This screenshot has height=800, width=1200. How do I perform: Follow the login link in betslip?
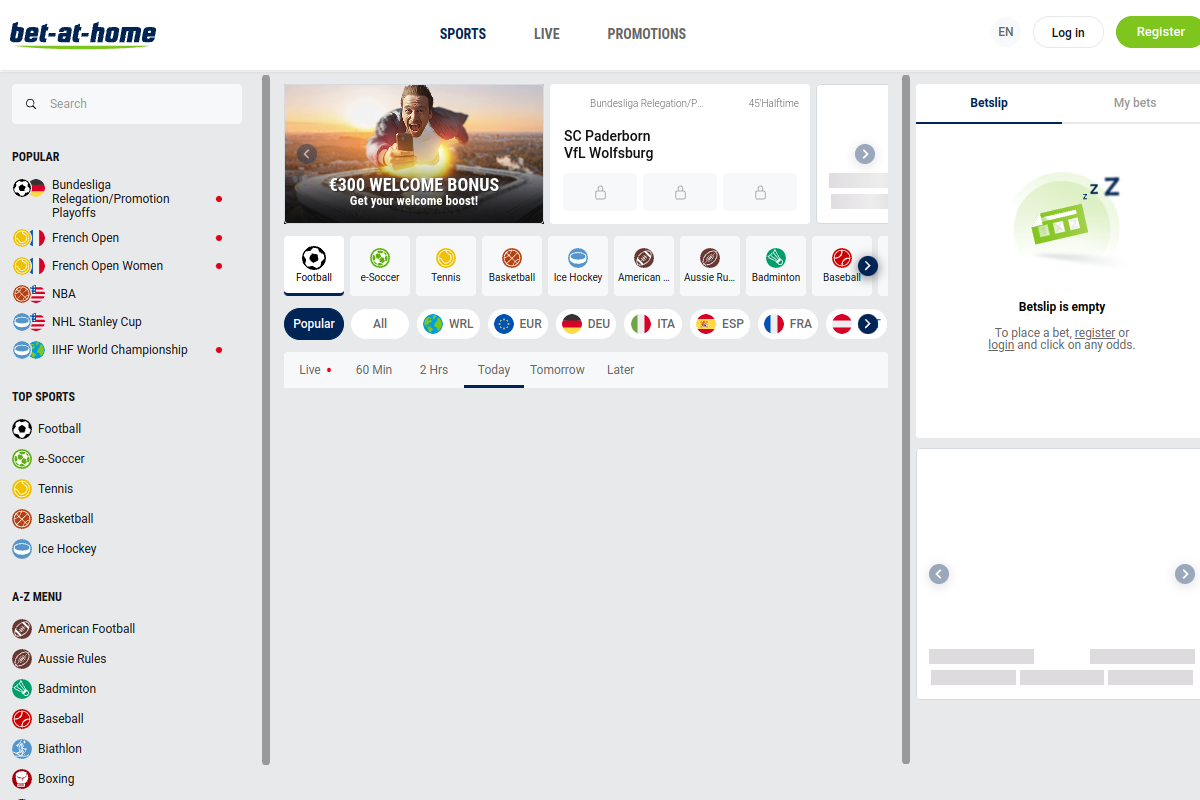click(1001, 345)
